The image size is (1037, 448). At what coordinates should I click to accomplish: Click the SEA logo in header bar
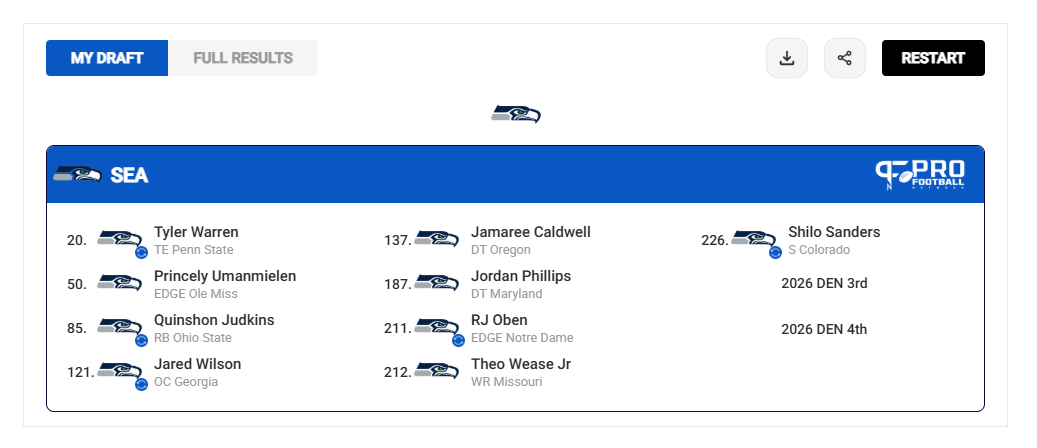(77, 175)
